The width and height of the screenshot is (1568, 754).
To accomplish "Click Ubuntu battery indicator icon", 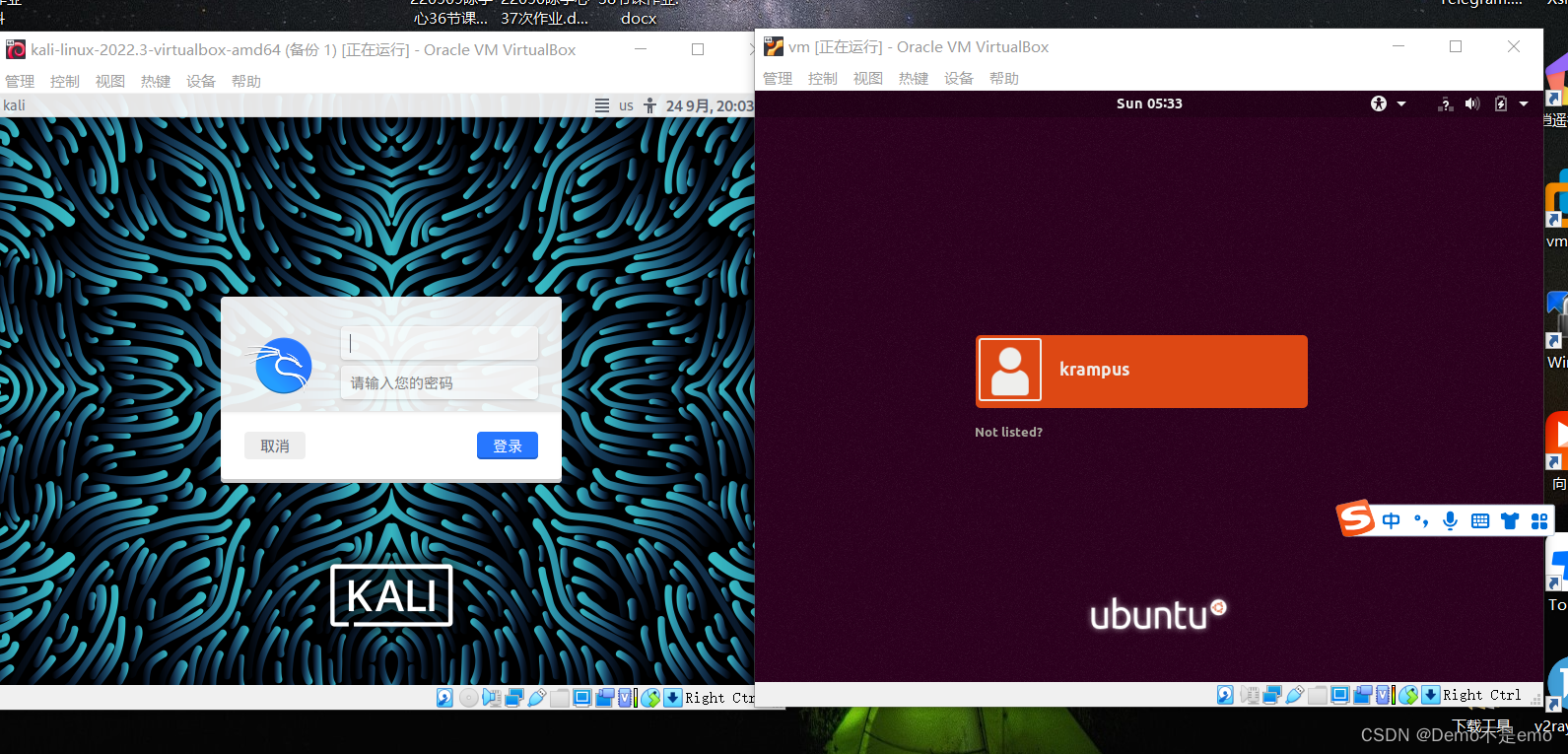I will [1501, 103].
